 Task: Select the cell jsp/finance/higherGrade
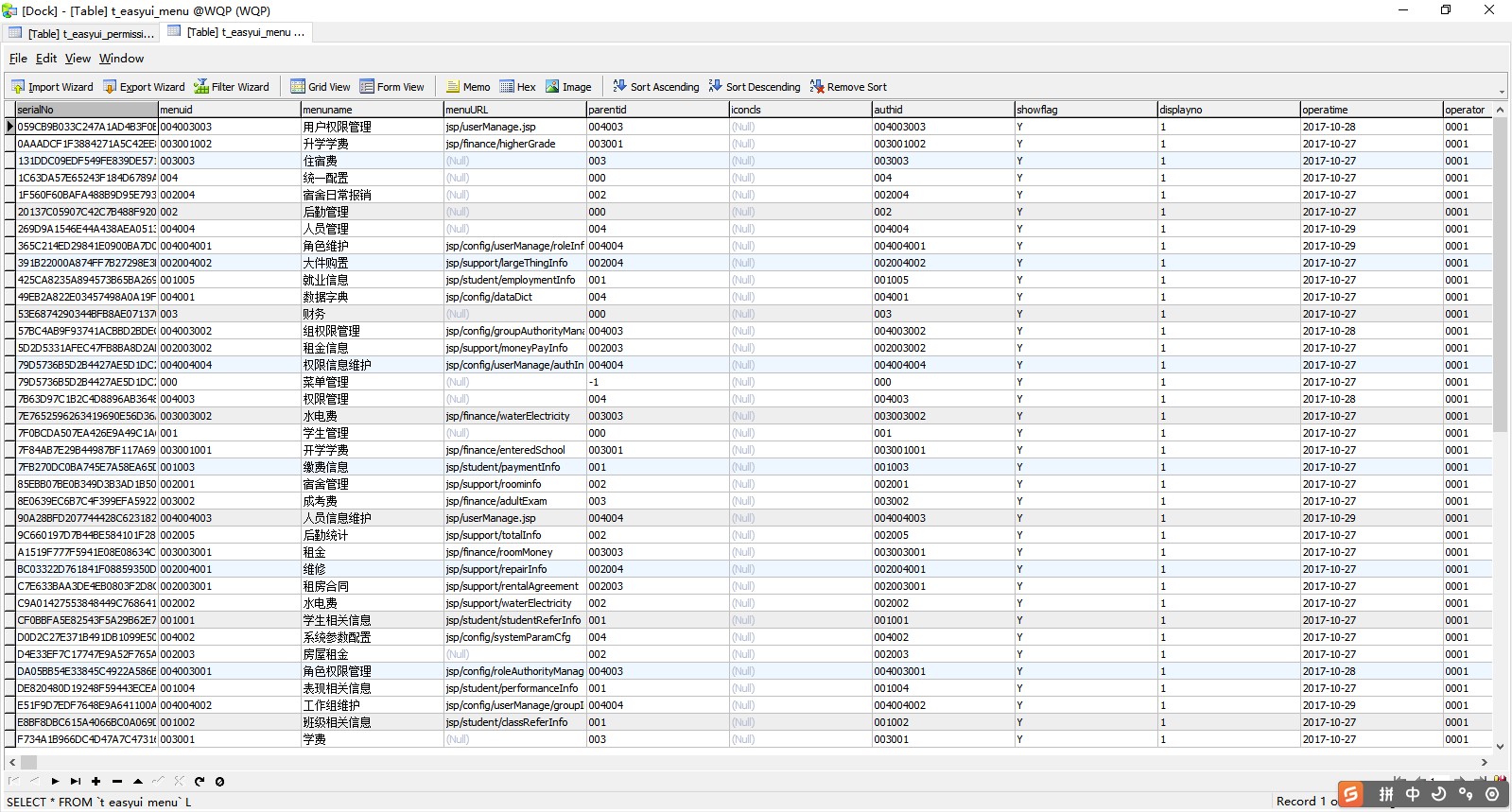coord(514,144)
